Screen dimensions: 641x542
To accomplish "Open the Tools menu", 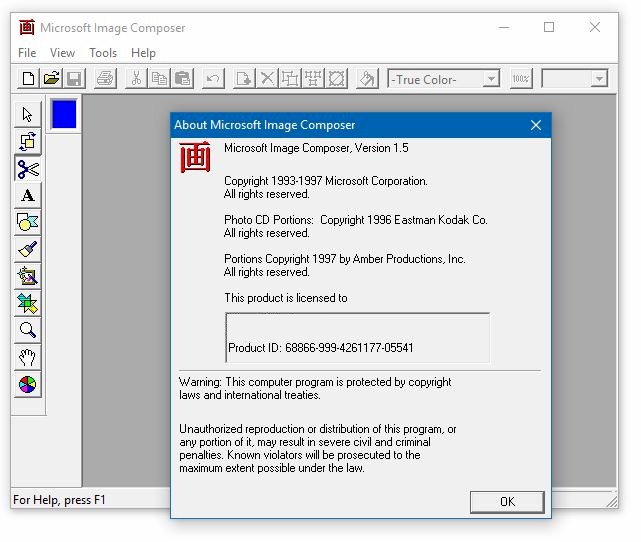I will pyautogui.click(x=103, y=53).
